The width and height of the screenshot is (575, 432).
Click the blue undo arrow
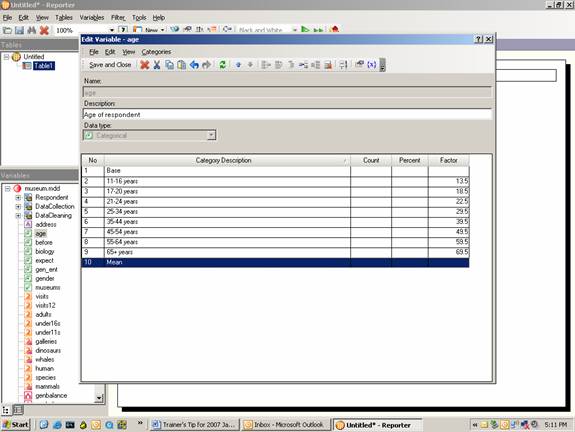pos(194,65)
